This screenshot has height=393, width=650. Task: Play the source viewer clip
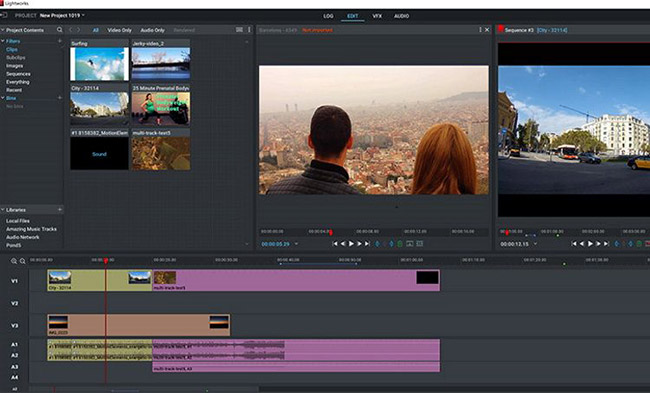(351, 244)
